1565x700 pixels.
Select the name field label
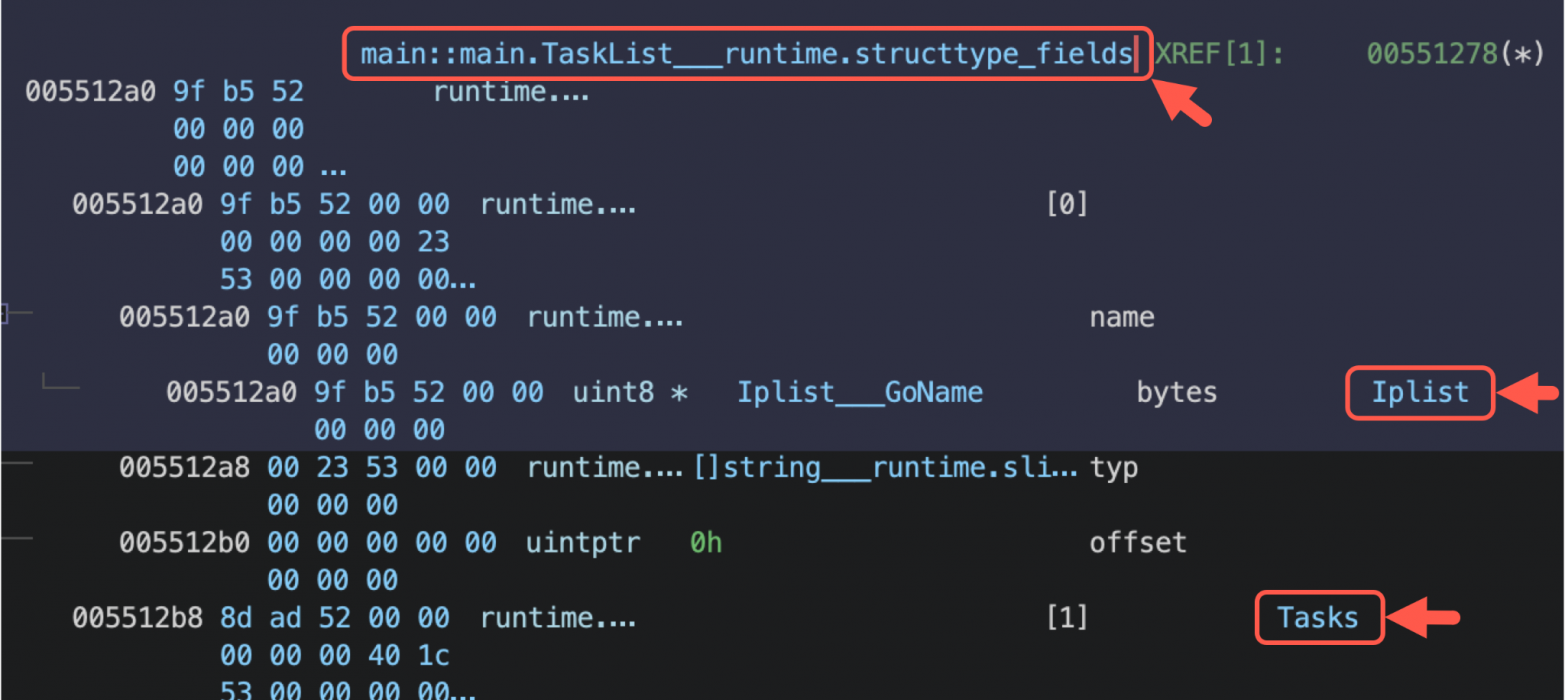point(1121,318)
